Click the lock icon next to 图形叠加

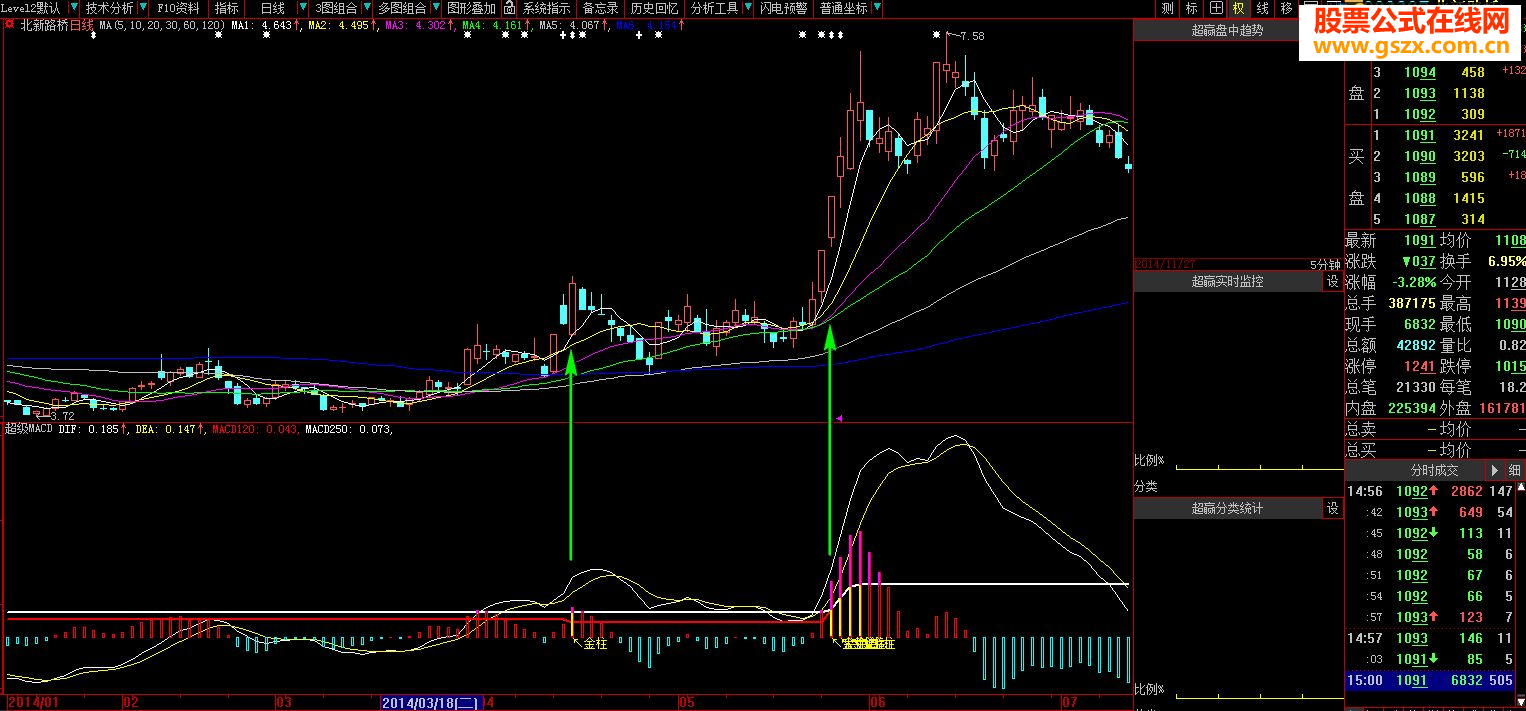(509, 8)
